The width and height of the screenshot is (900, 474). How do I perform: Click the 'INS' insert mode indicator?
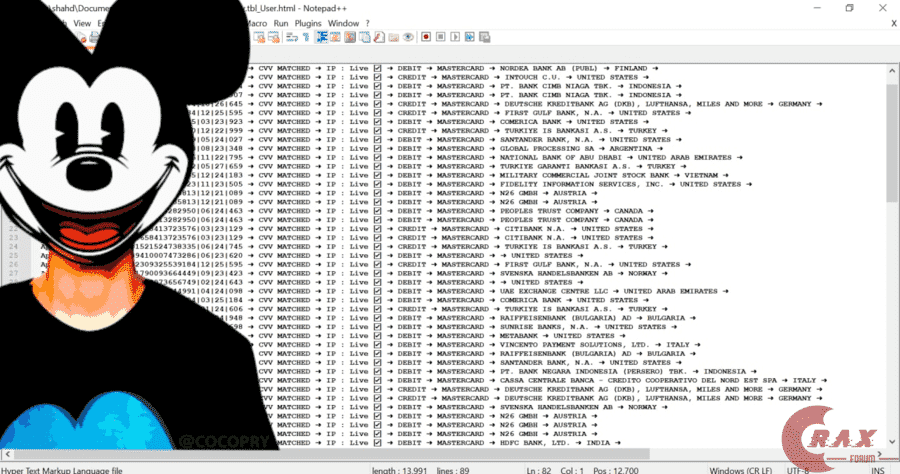pyautogui.click(x=878, y=471)
